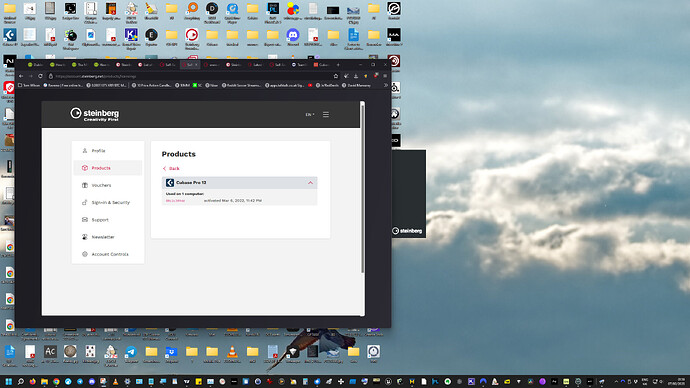Viewport: 690px width, 388px height.
Task: Open the EN language dropdown
Action: click(x=310, y=114)
